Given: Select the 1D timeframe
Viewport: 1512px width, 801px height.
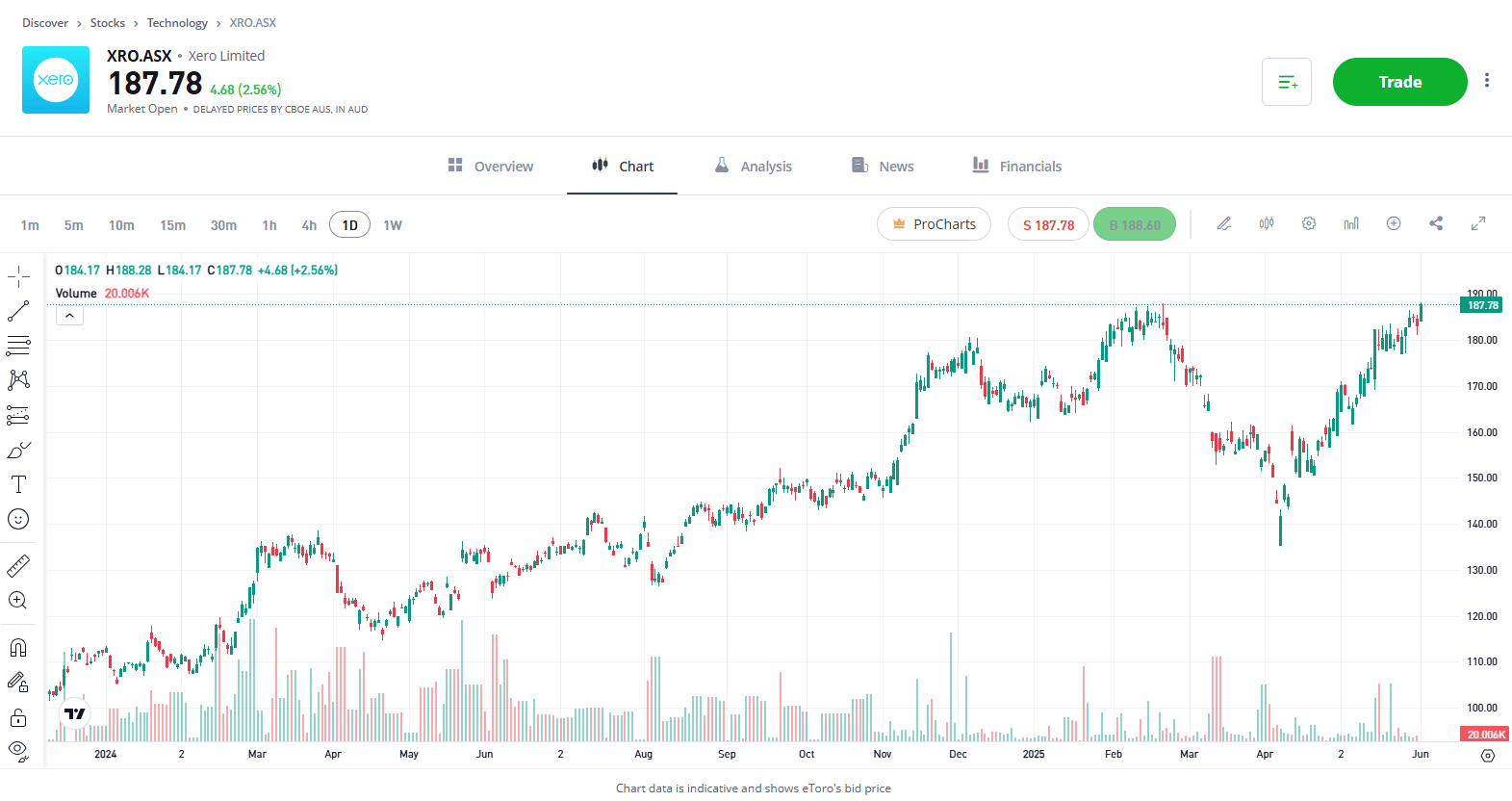Looking at the screenshot, I should pyautogui.click(x=350, y=225).
